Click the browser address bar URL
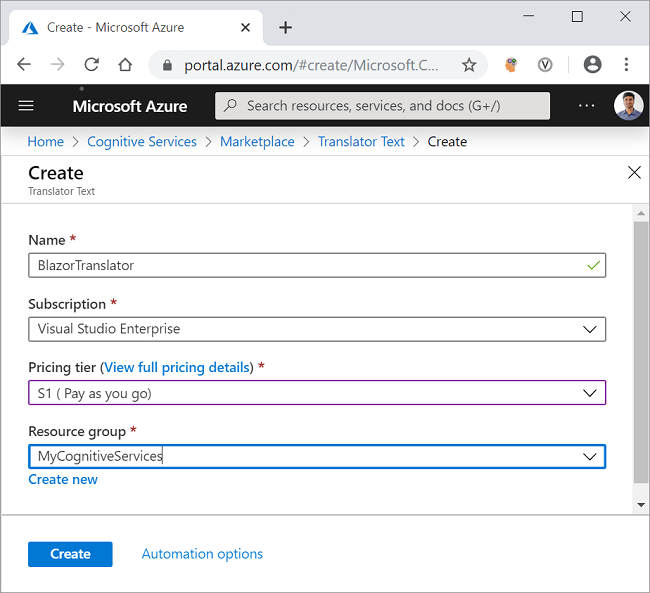The image size is (650, 593). (x=311, y=65)
